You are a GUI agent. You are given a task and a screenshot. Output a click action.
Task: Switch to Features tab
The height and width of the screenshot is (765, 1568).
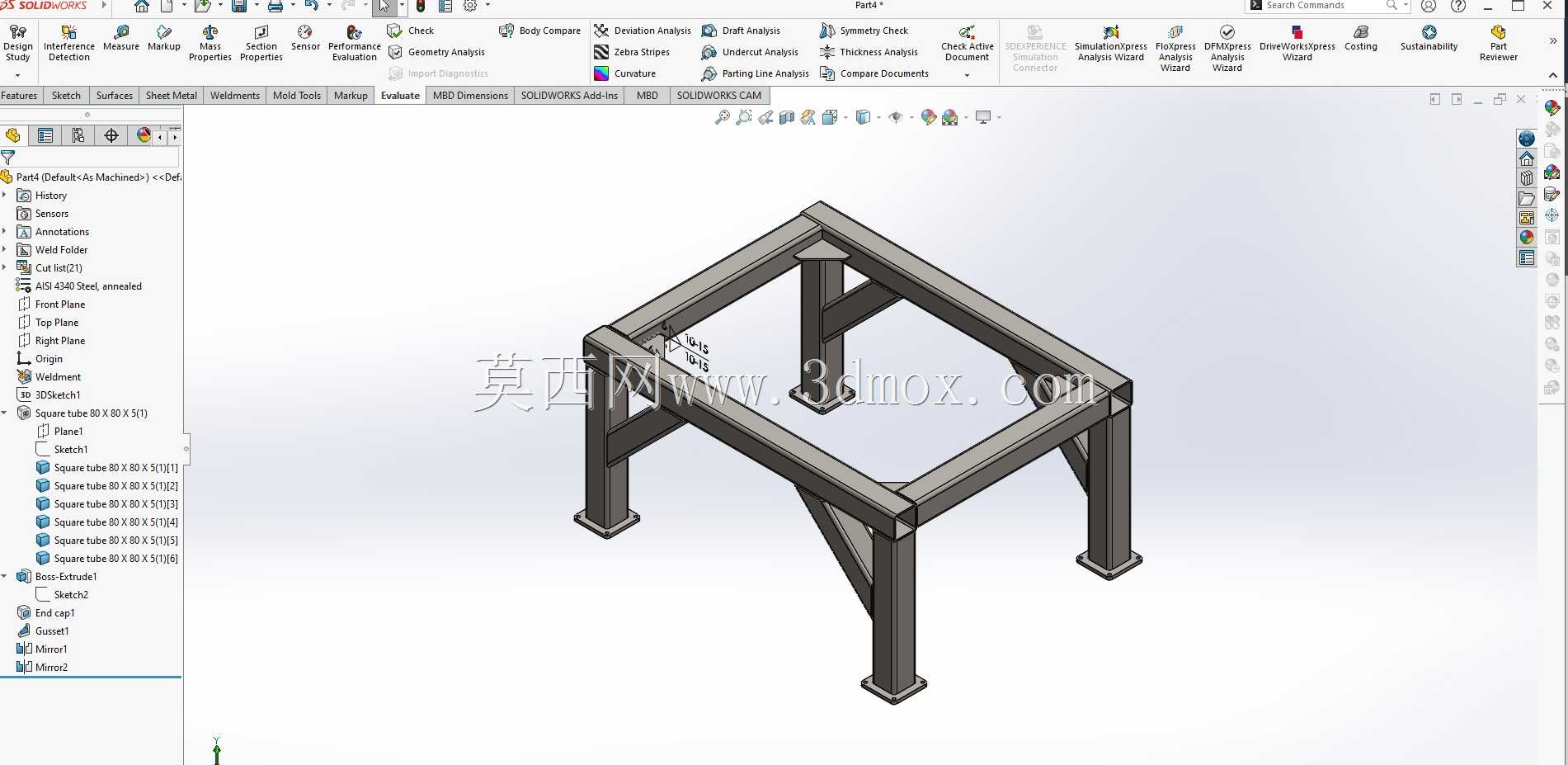20,96
